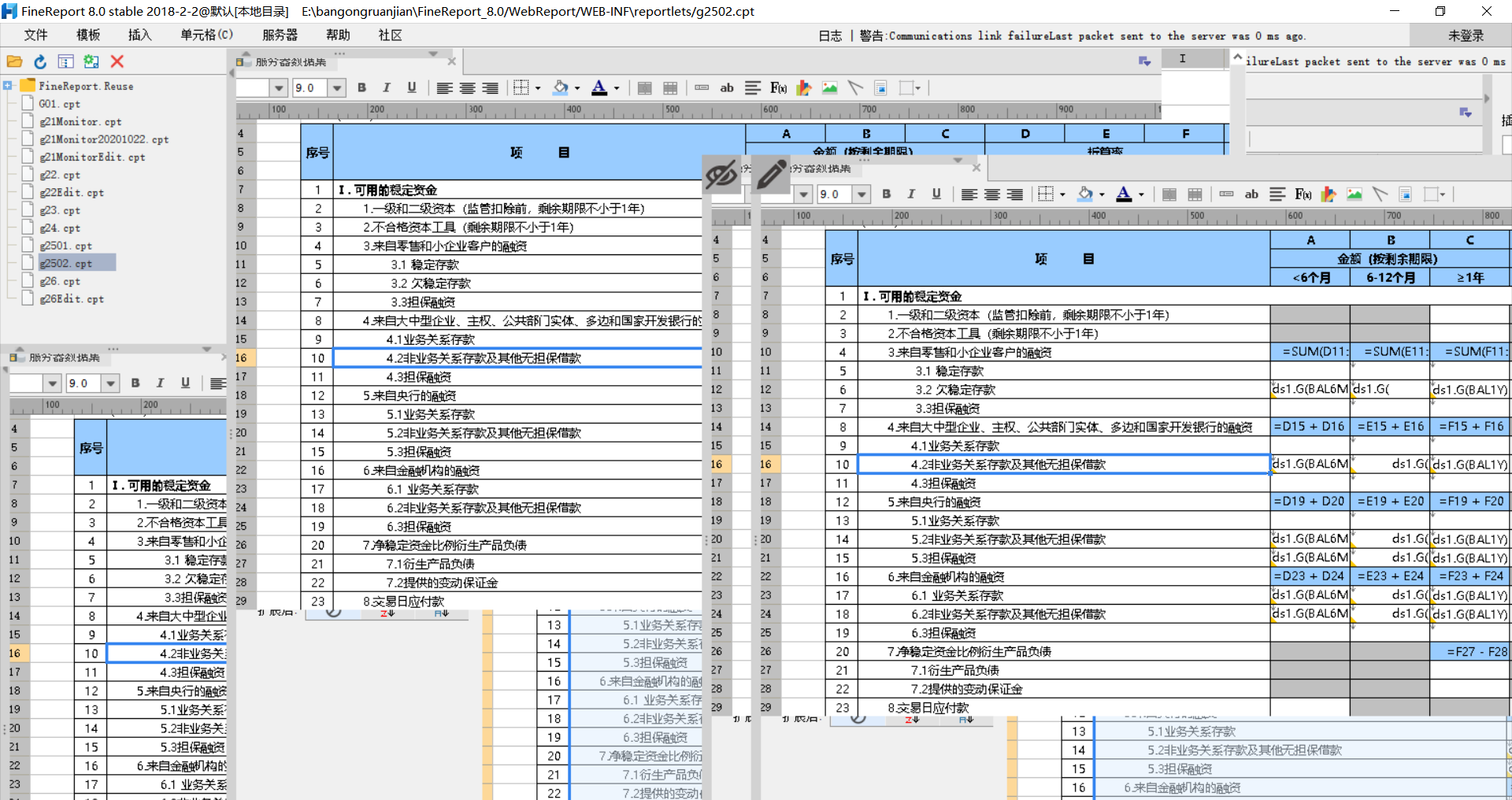Open border style dropdown arrow in upper toolbar

[538, 88]
